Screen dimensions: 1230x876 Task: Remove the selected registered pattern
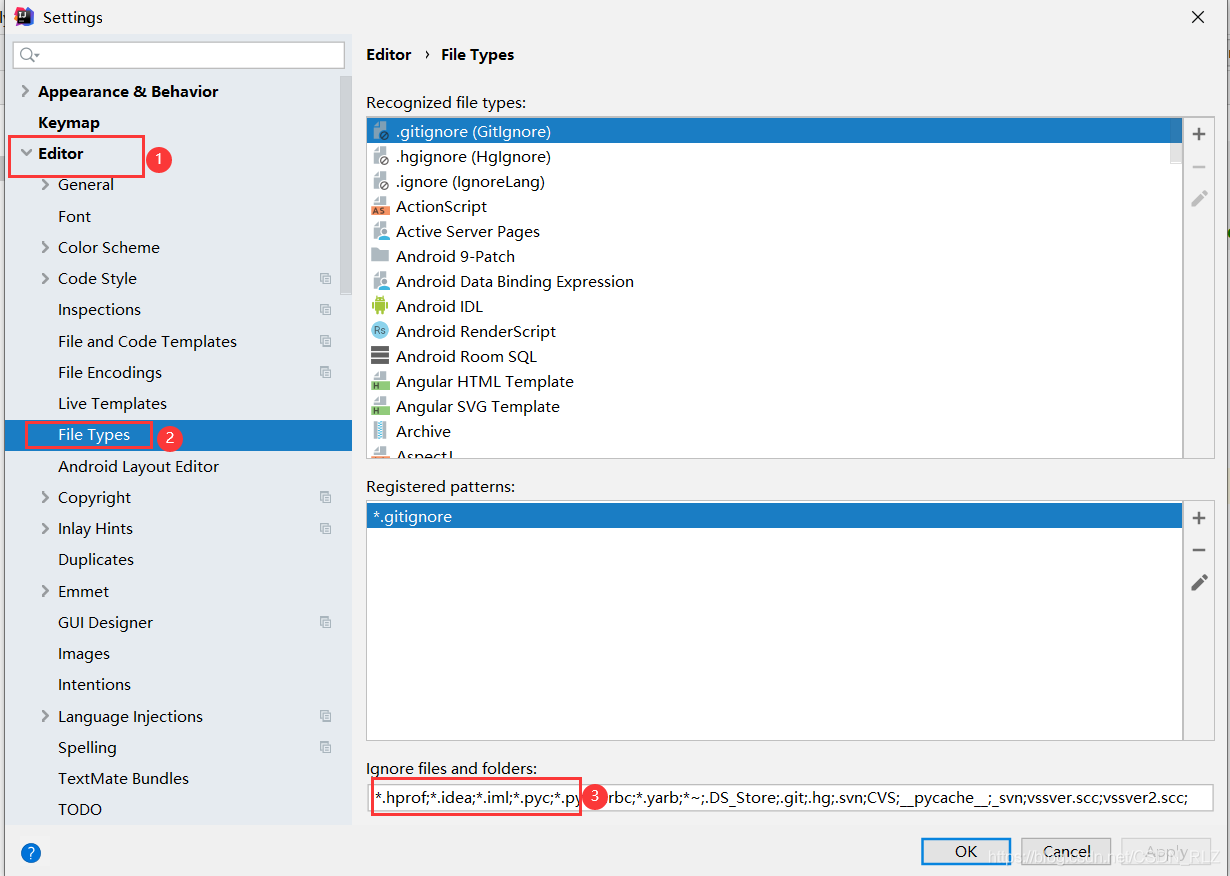point(1199,550)
